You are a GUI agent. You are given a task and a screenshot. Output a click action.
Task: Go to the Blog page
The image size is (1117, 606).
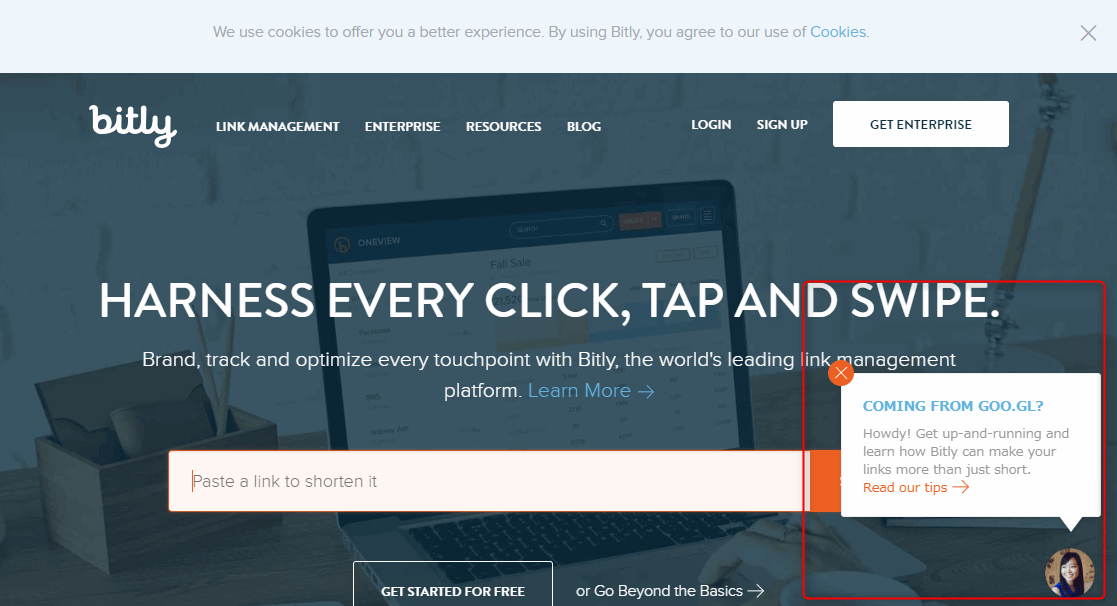(584, 126)
